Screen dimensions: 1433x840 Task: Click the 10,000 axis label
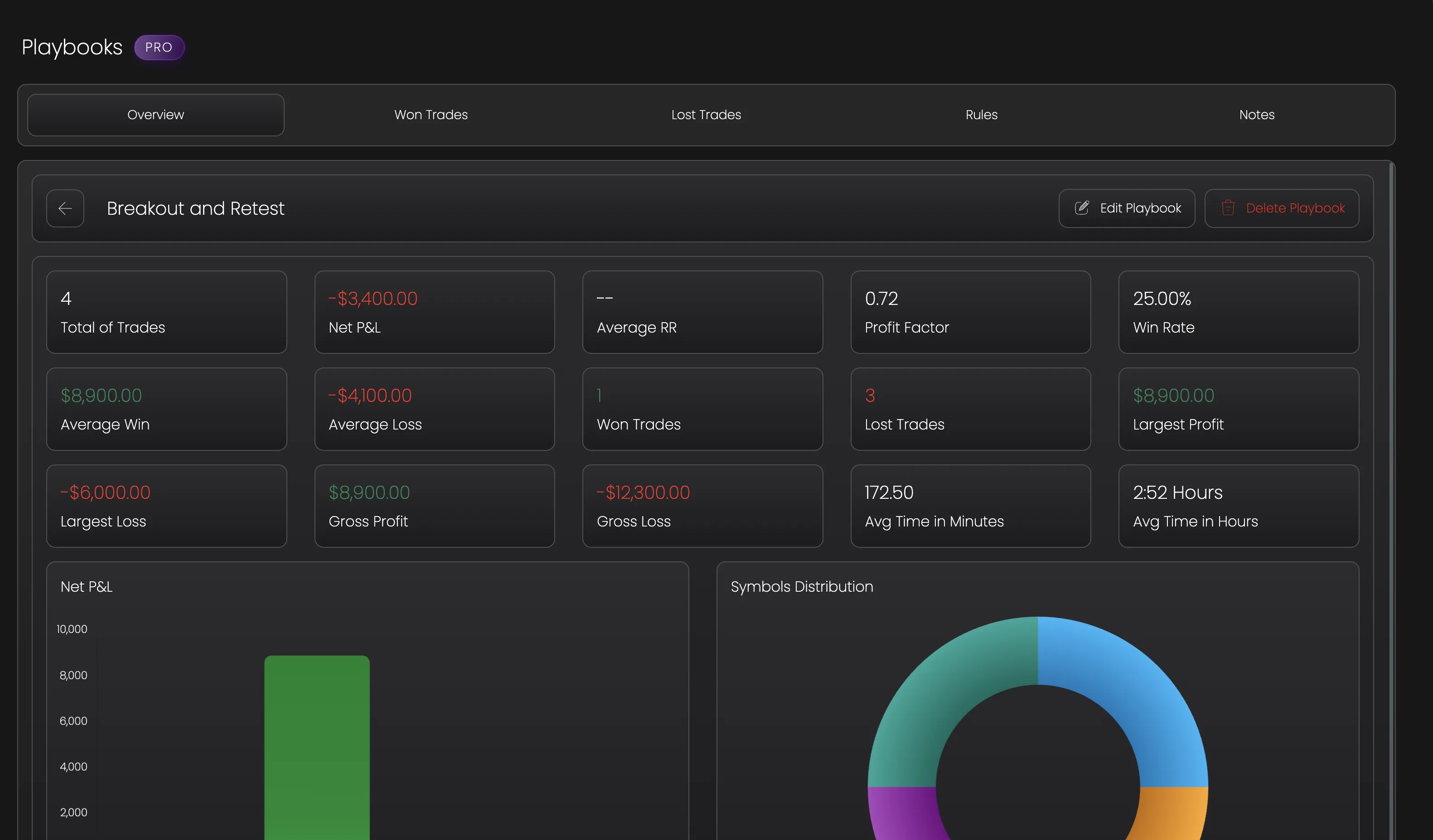tap(72, 629)
